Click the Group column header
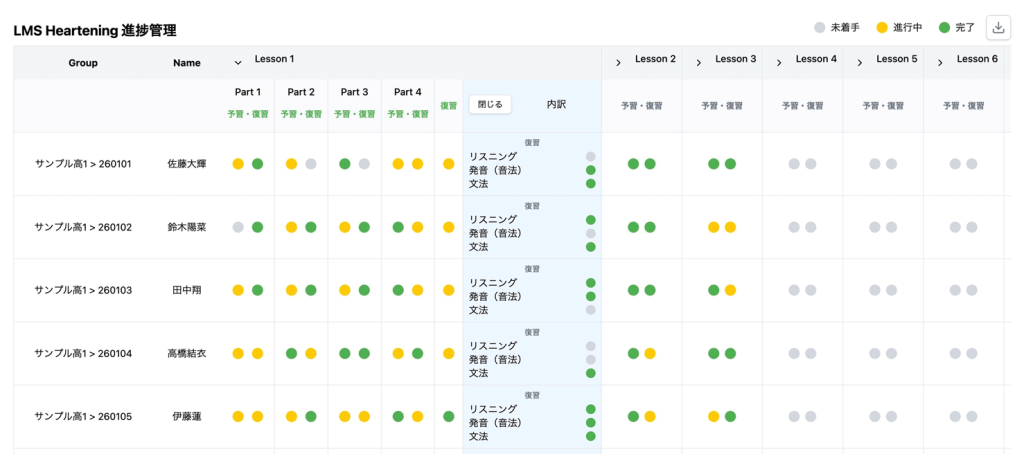This screenshot has width=1024, height=454. tap(83, 63)
